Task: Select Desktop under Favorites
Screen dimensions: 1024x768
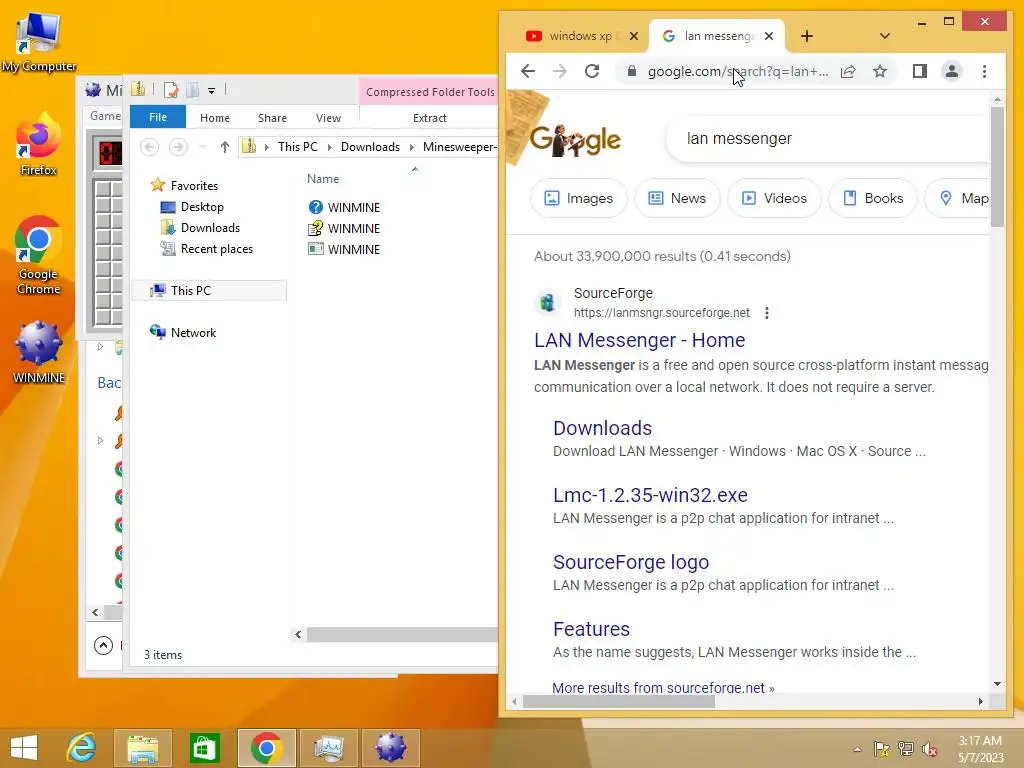Action: click(x=202, y=207)
